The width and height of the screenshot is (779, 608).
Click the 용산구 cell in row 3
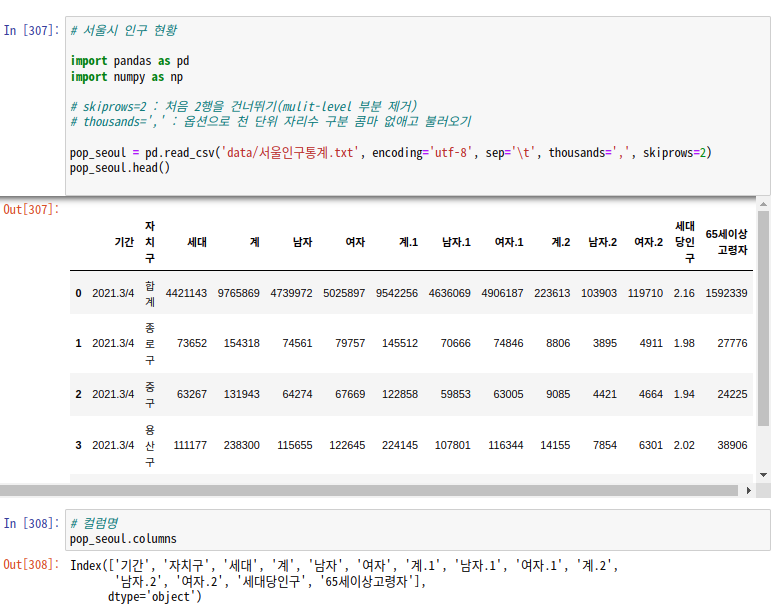point(150,446)
